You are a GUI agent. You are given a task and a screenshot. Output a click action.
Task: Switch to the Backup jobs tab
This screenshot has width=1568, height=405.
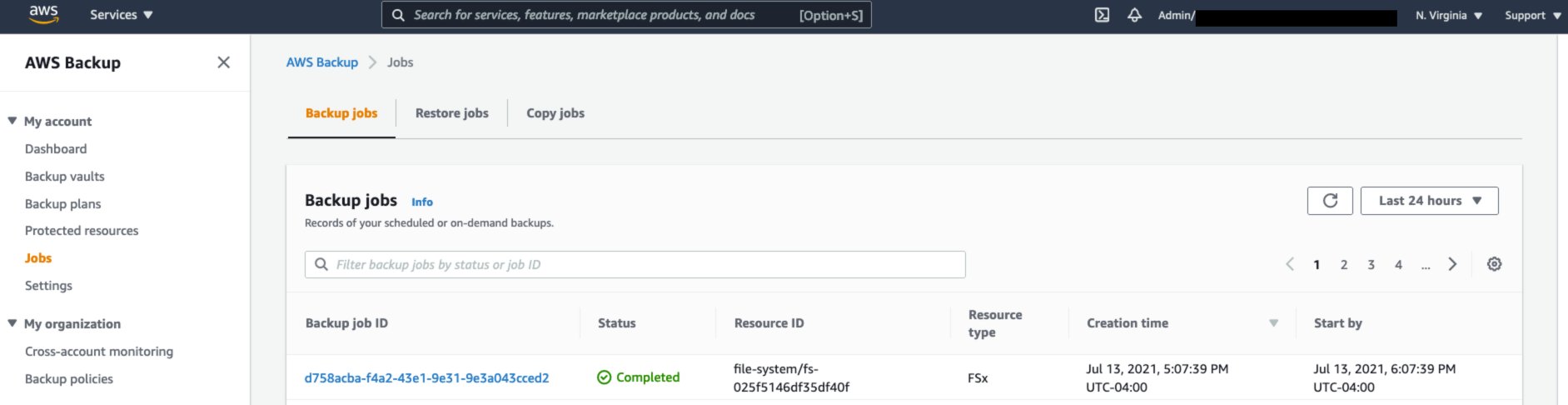pos(341,113)
